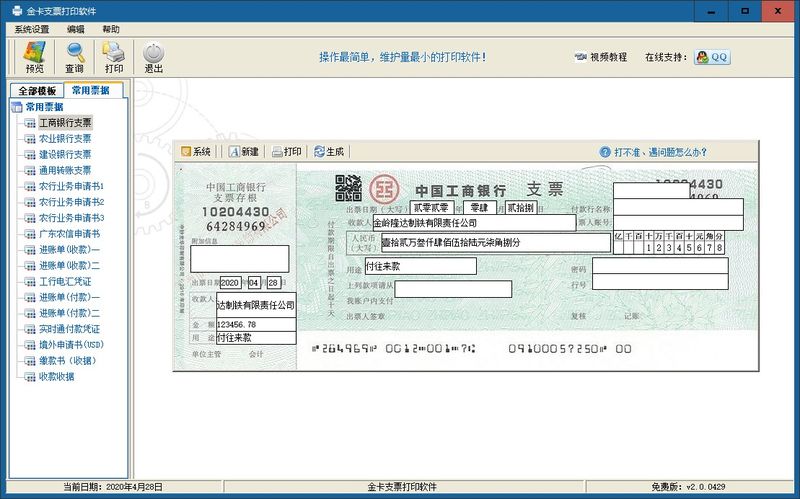Click the stub year field 2020
This screenshot has height=499, width=800.
230,283
